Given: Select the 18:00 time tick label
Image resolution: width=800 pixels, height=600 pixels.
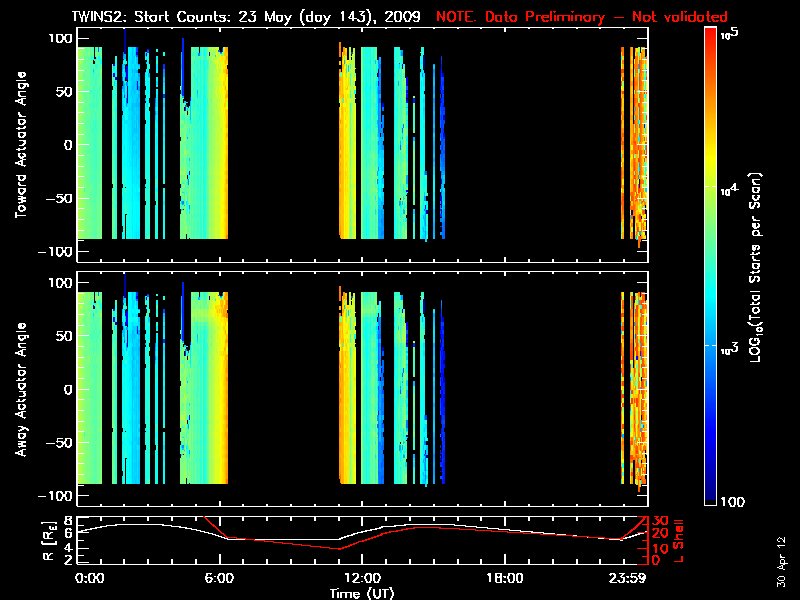Looking at the screenshot, I should point(505,579).
